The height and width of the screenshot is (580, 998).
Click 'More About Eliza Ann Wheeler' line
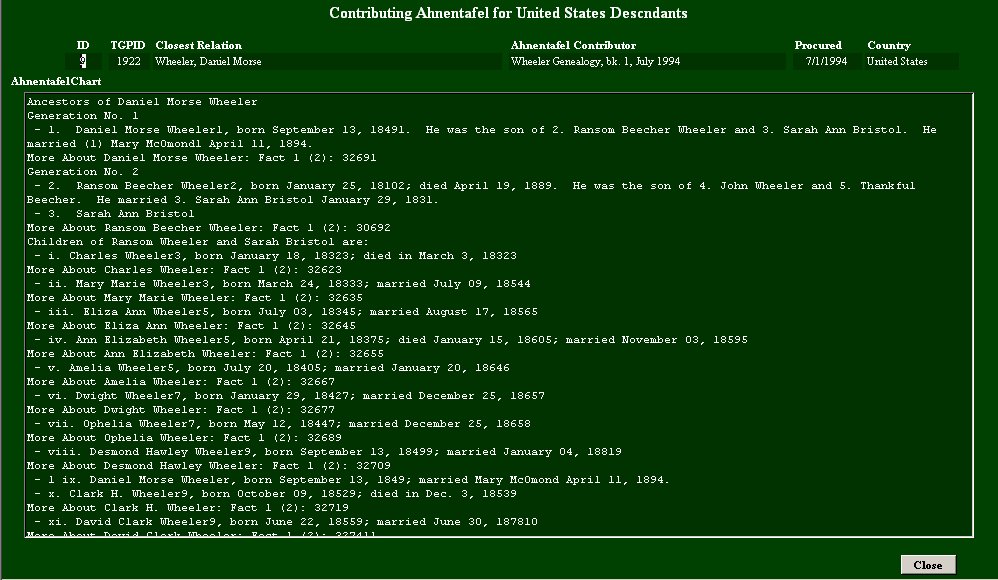pyautogui.click(x=192, y=326)
